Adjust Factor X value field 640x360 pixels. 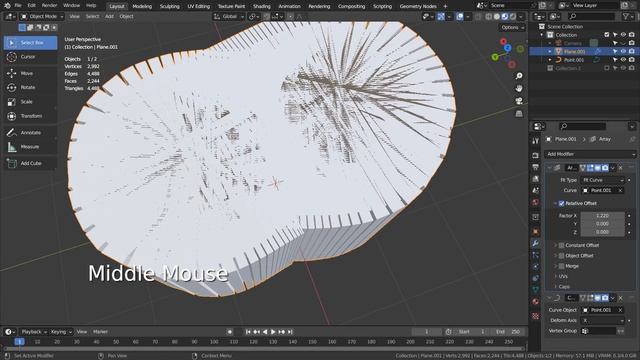tap(603, 216)
